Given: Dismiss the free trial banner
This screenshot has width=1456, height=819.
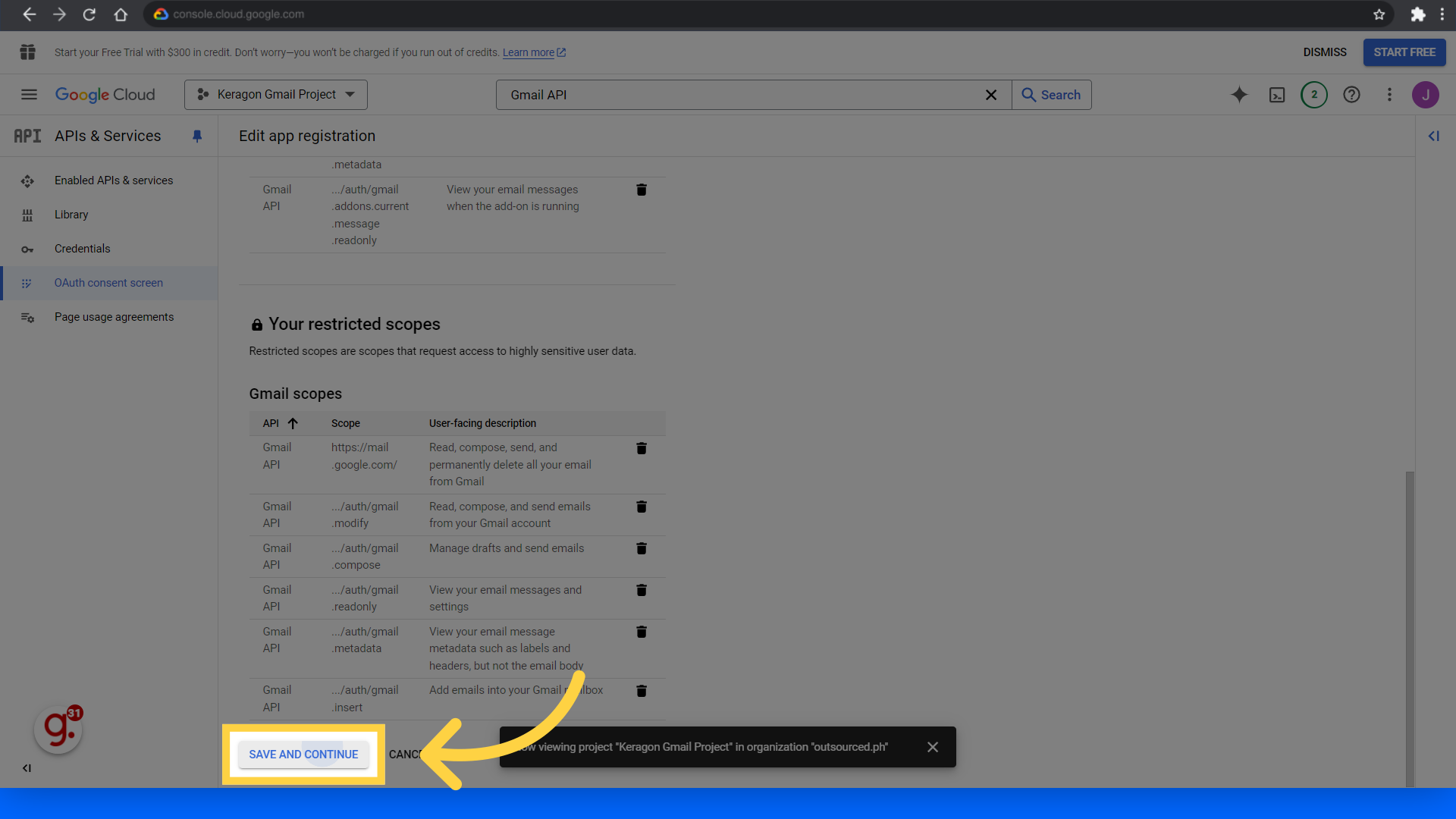Looking at the screenshot, I should tap(1325, 52).
